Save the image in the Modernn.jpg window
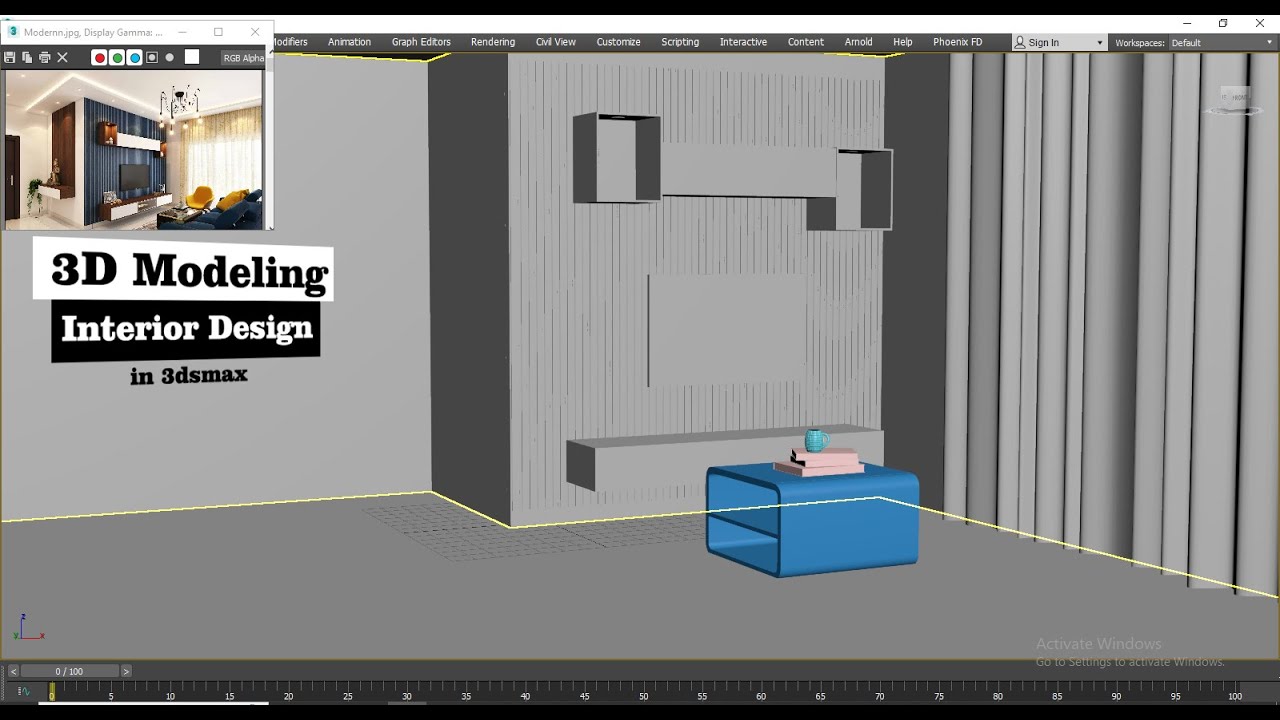Image resolution: width=1280 pixels, height=720 pixels. point(10,58)
